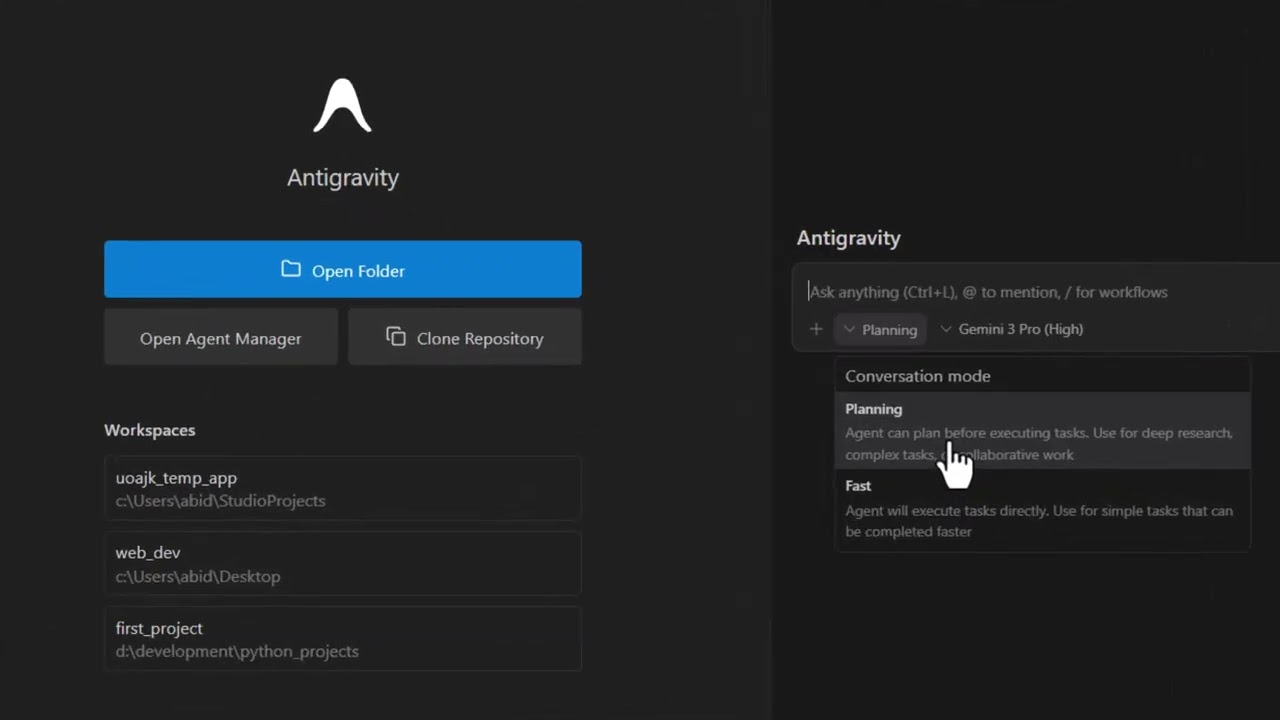
Task: Click the Antigravity logo icon
Action: click(342, 106)
